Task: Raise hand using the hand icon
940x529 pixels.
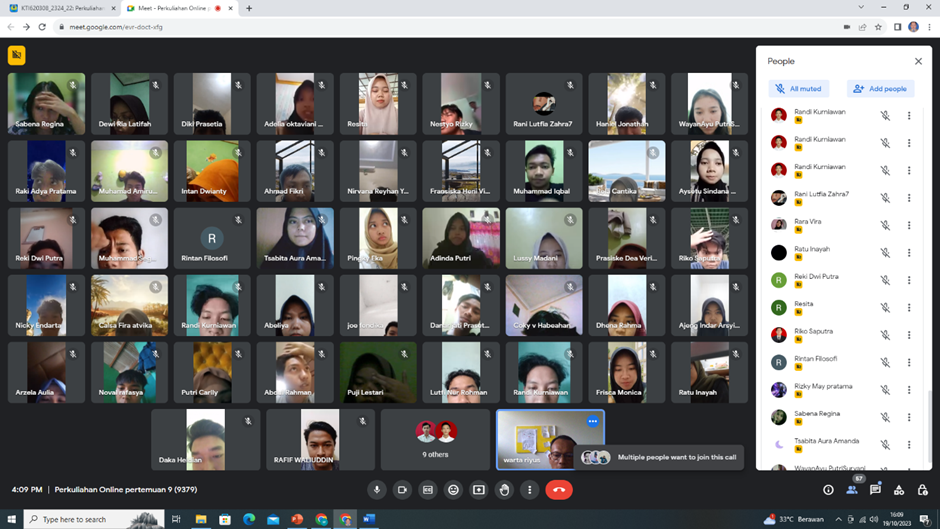Action: click(x=504, y=490)
